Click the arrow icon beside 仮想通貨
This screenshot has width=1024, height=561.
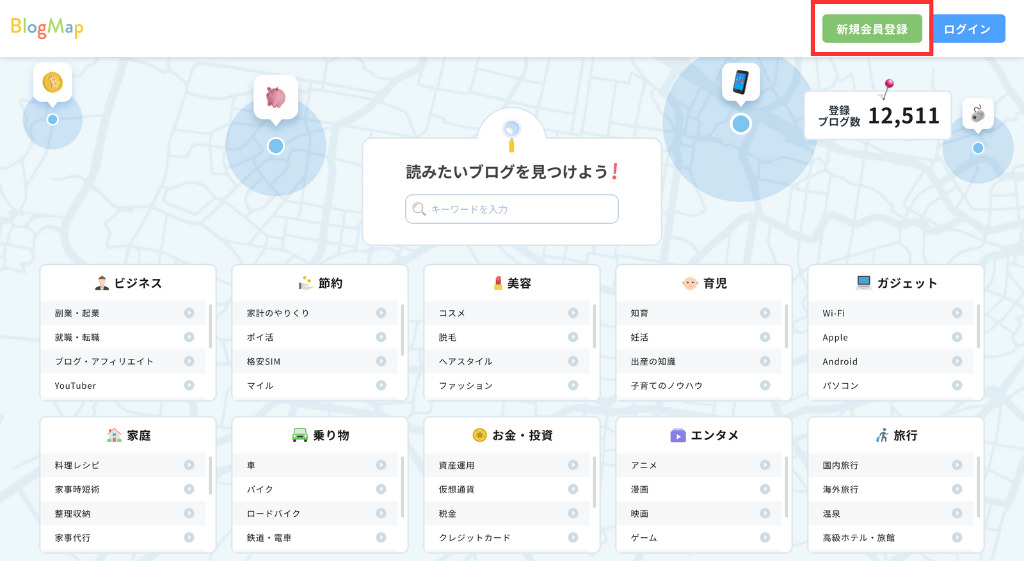click(x=573, y=489)
